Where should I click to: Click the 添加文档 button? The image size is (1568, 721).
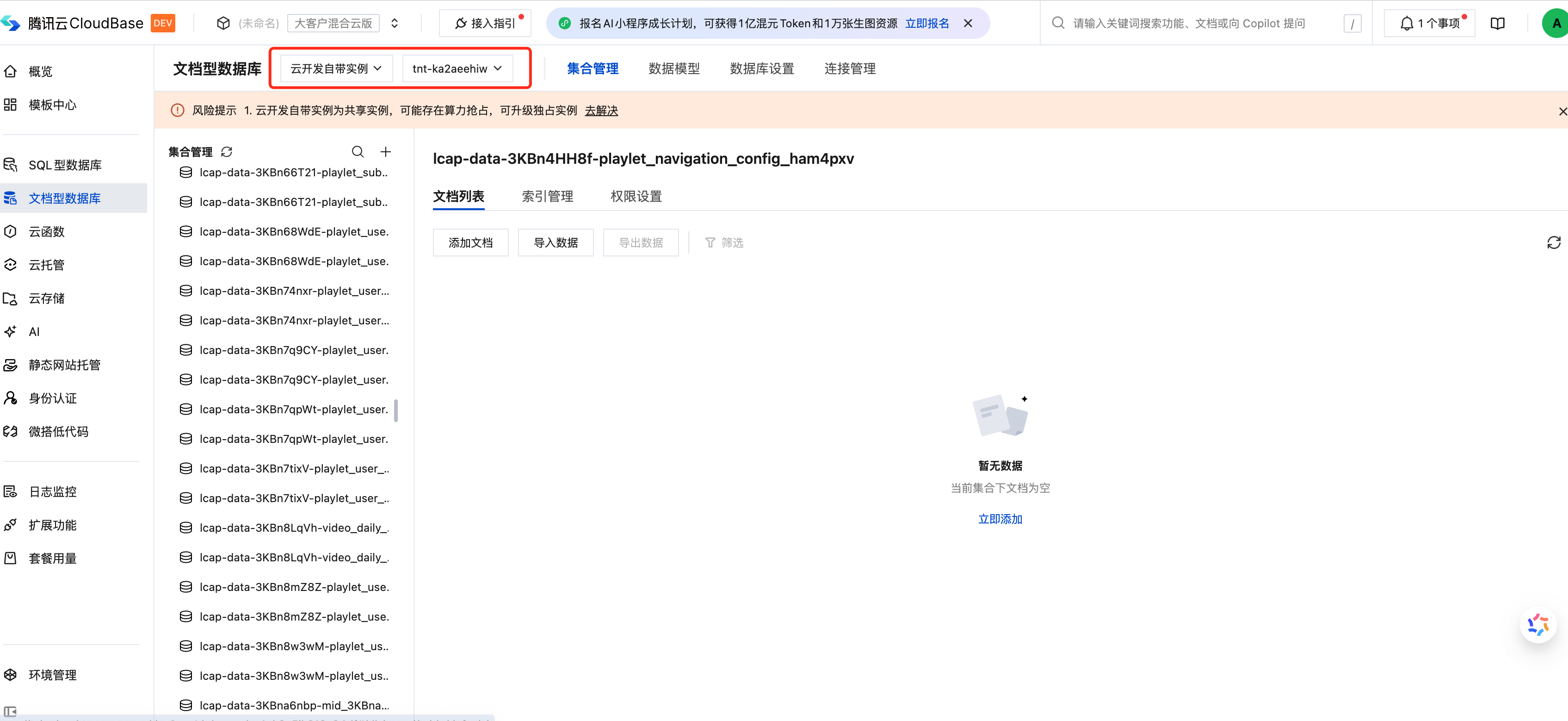(470, 242)
